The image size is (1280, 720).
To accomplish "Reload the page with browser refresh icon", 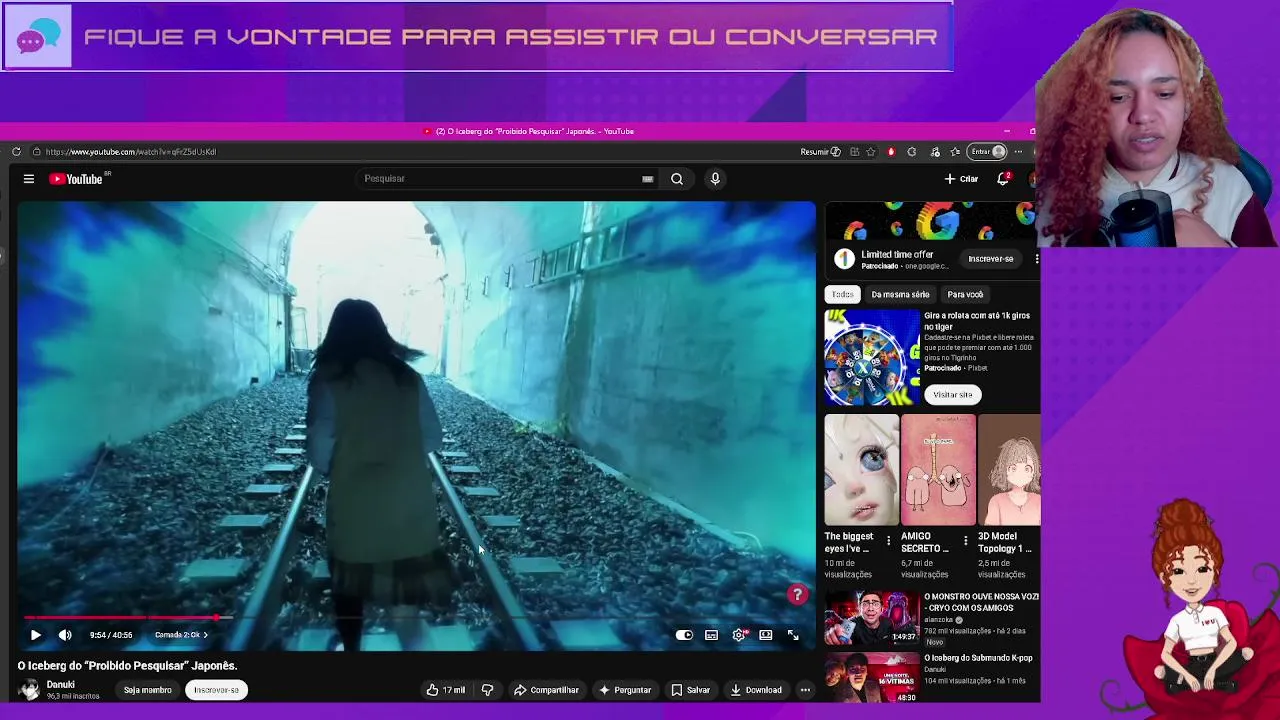I will pyautogui.click(x=16, y=152).
